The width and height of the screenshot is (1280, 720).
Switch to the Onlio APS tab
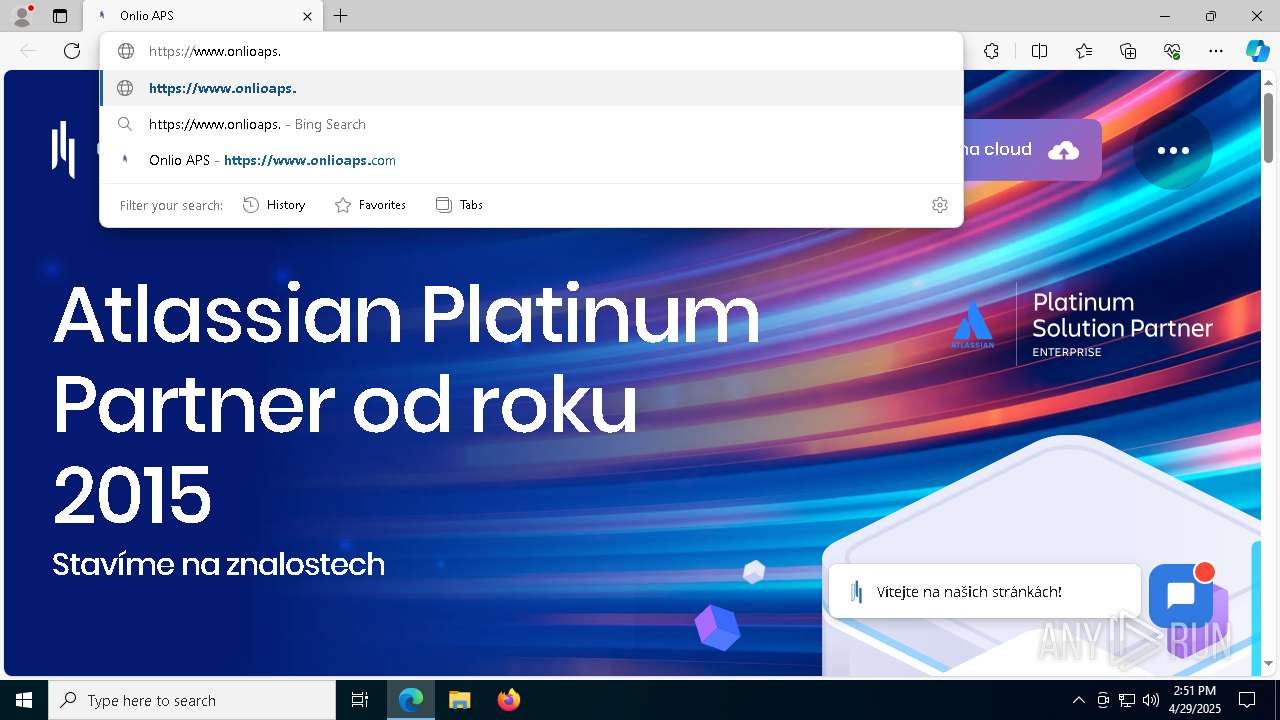click(203, 16)
